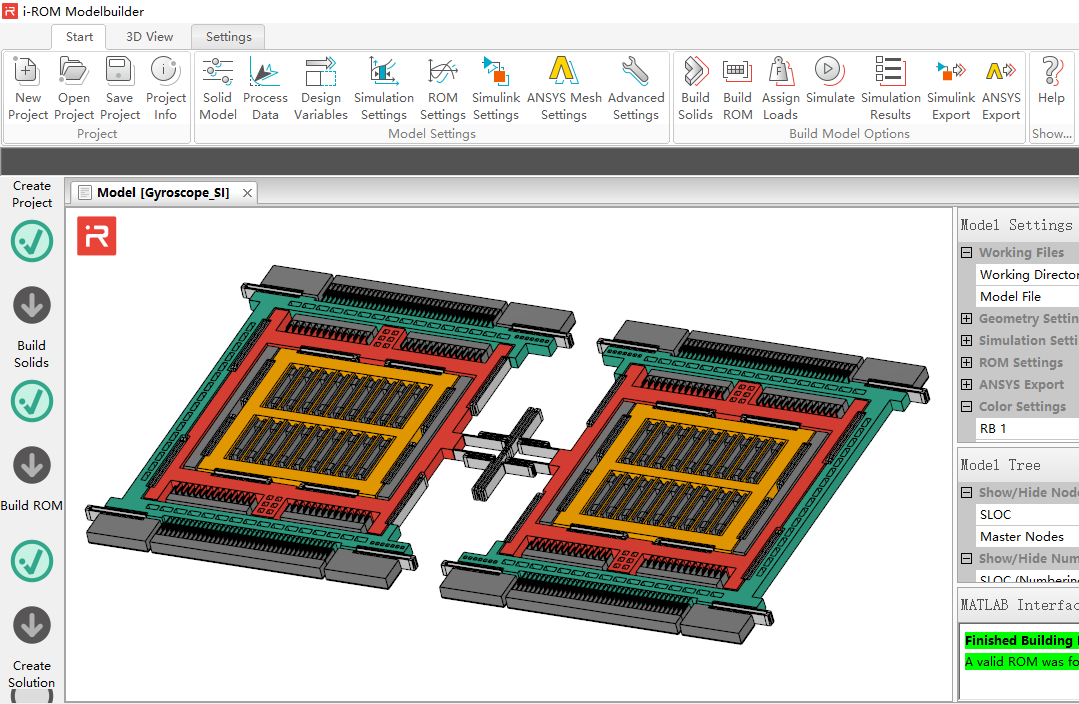Expand the Simulation Settings group
Image resolution: width=1079 pixels, height=704 pixels.
click(x=966, y=341)
